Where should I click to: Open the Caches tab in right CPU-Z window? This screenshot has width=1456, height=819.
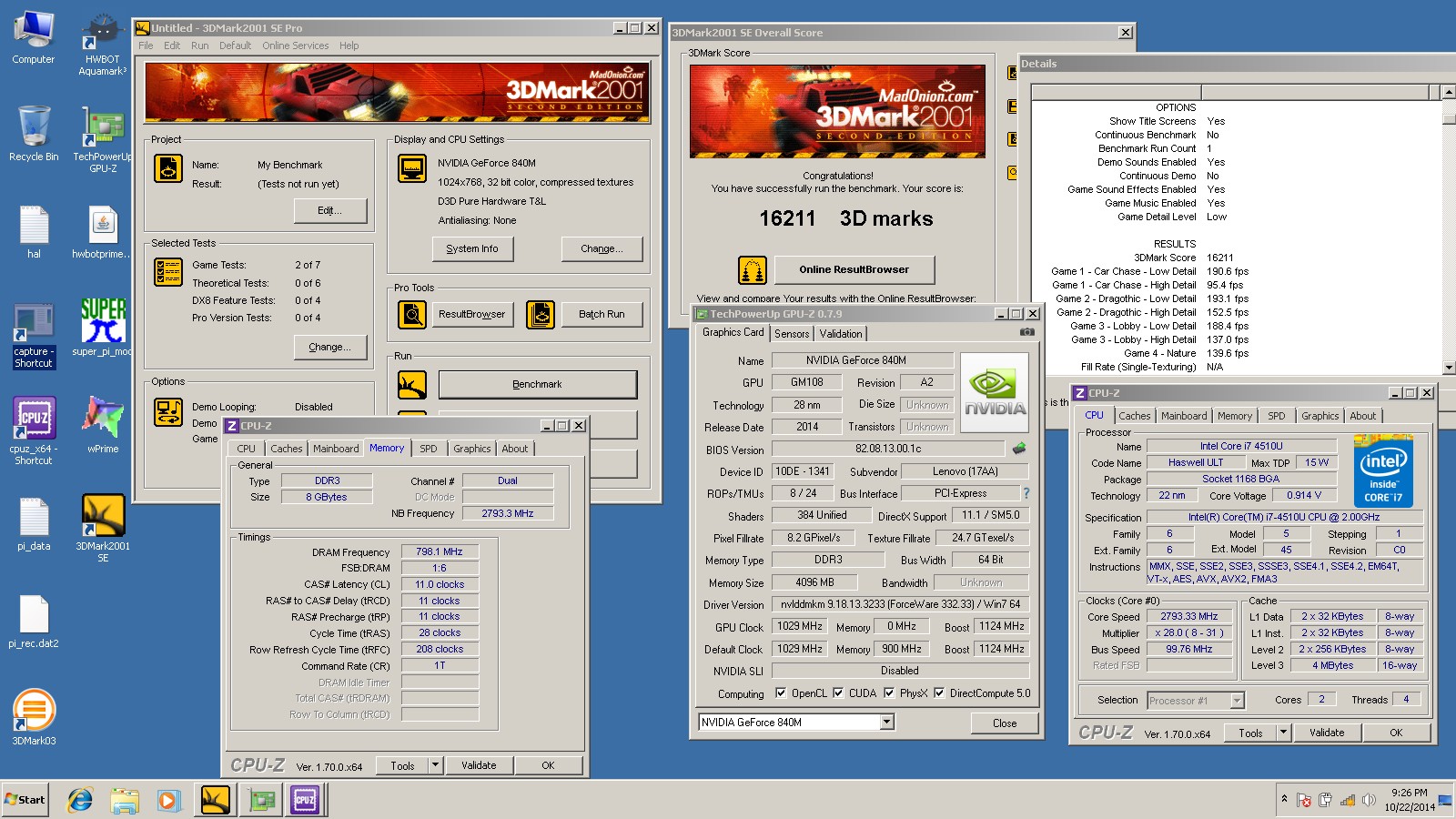pyautogui.click(x=1135, y=416)
